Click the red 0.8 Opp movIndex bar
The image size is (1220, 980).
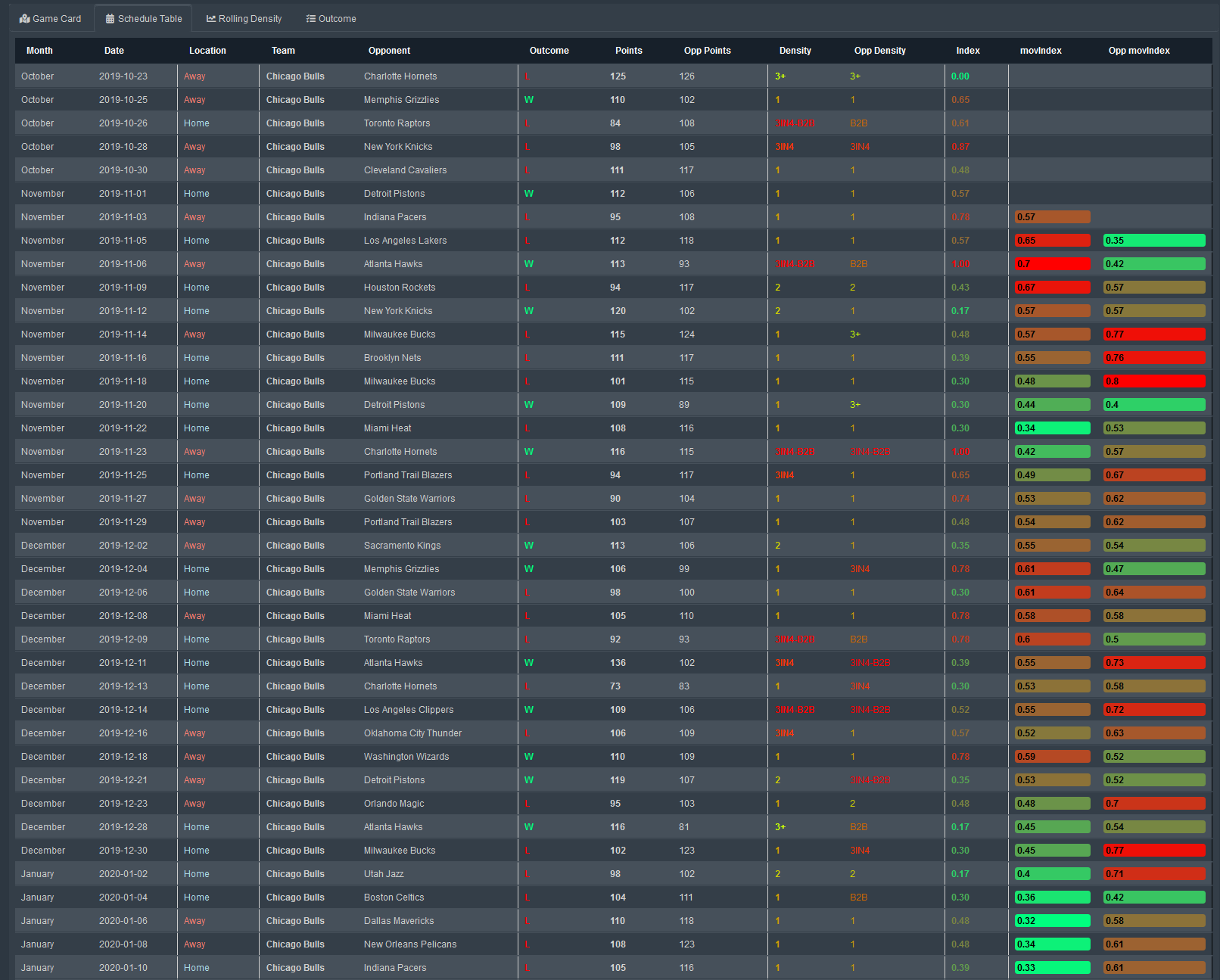point(1154,381)
